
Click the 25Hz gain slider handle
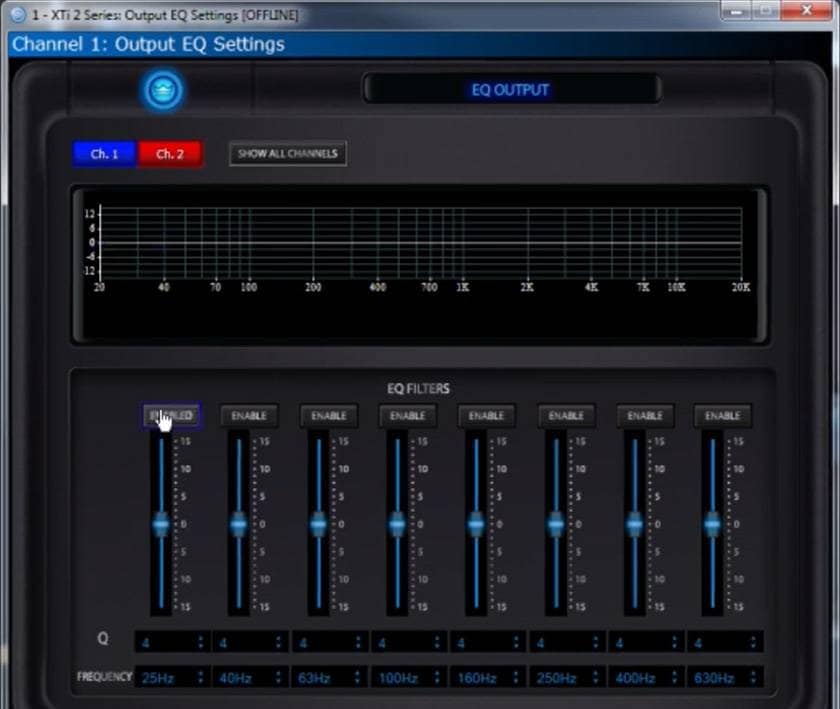click(x=161, y=524)
